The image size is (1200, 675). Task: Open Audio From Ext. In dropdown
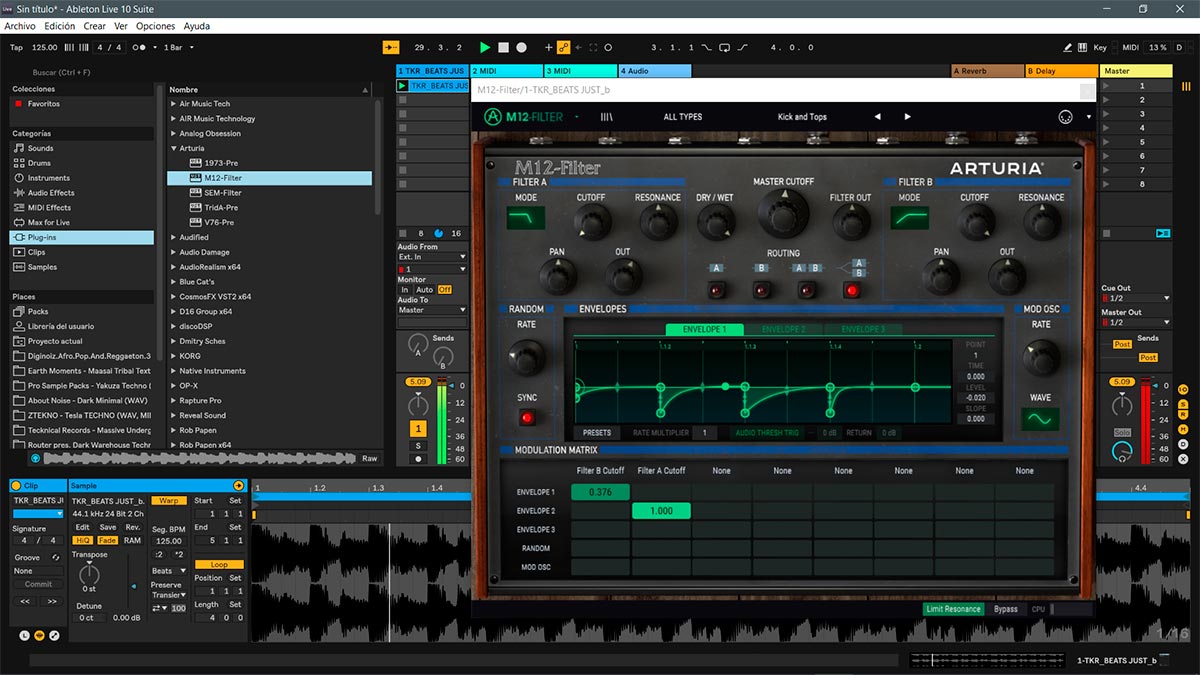432,257
